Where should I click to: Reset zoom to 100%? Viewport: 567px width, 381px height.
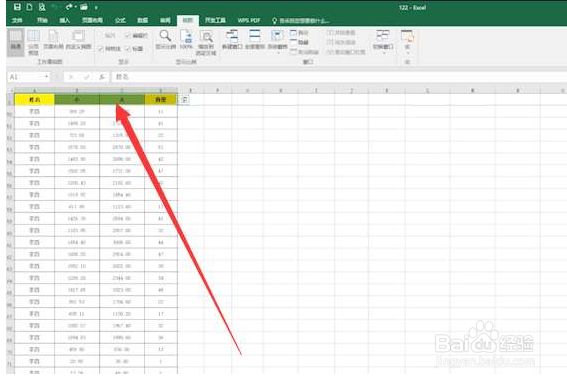coord(186,40)
